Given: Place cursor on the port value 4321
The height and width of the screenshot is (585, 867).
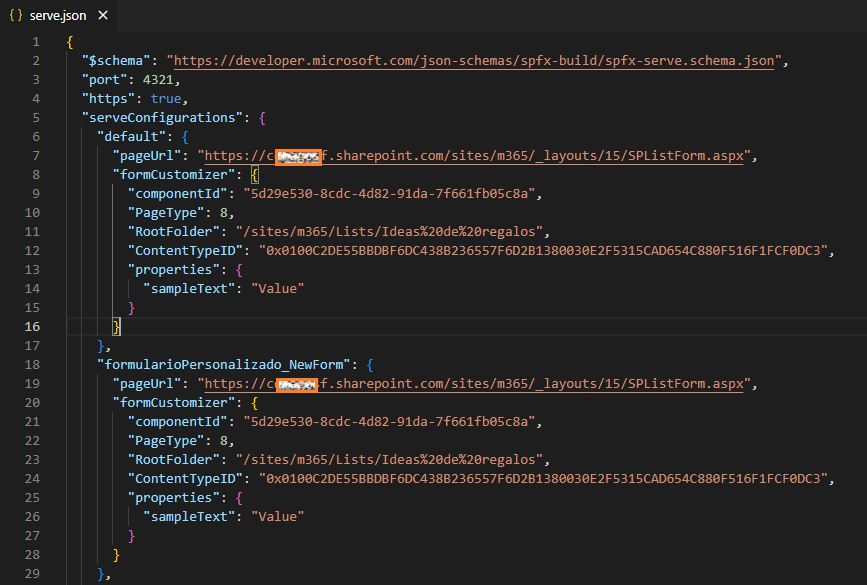Looking at the screenshot, I should (158, 80).
